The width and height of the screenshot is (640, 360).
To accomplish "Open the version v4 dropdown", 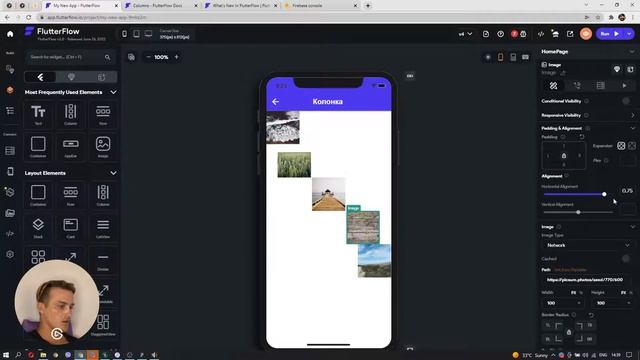I will (x=465, y=34).
